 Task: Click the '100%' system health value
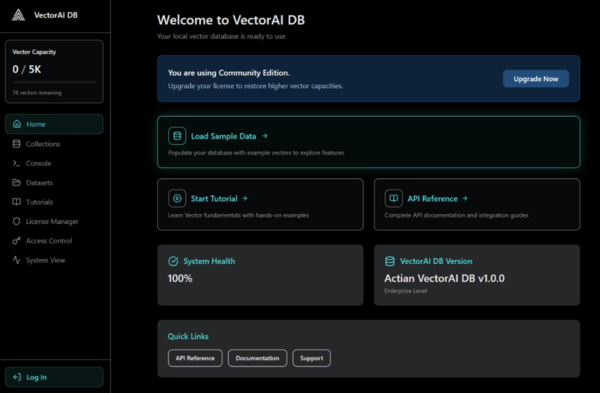coord(180,278)
